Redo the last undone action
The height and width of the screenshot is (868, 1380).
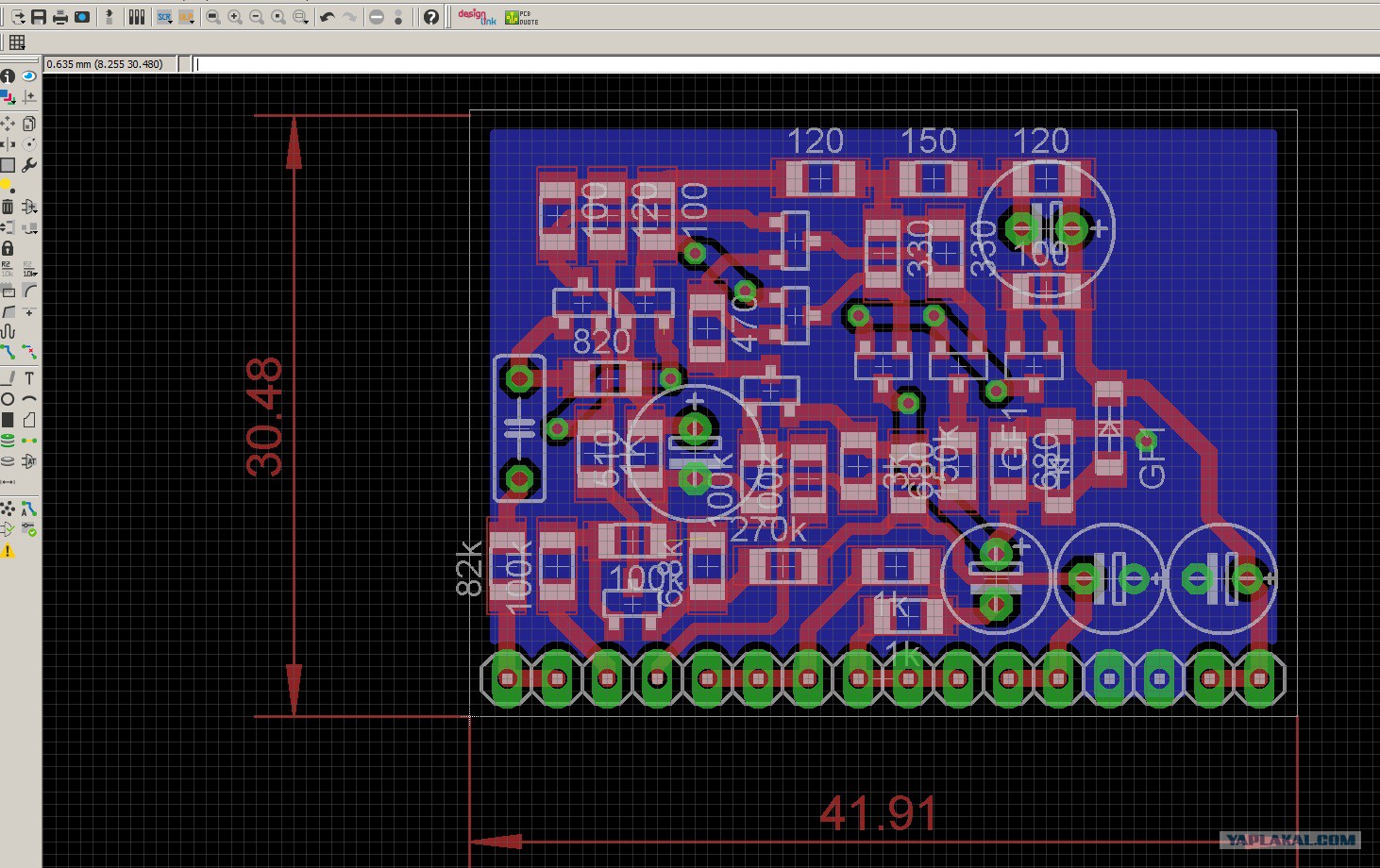pyautogui.click(x=349, y=17)
